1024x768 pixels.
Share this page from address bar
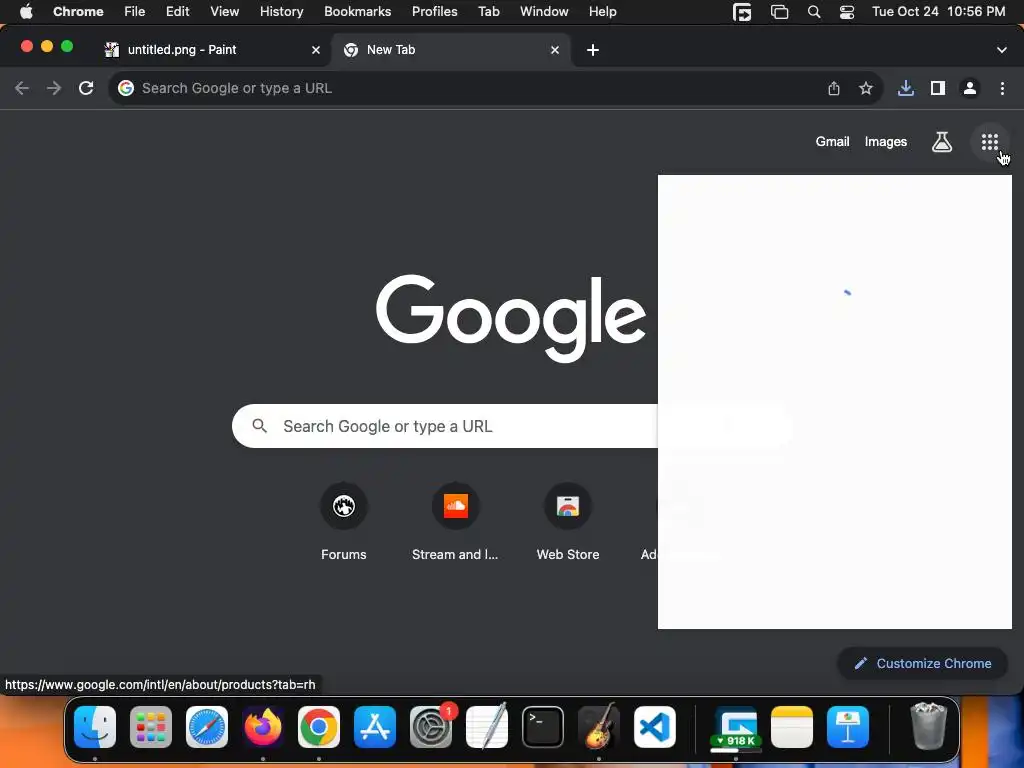pyautogui.click(x=834, y=88)
